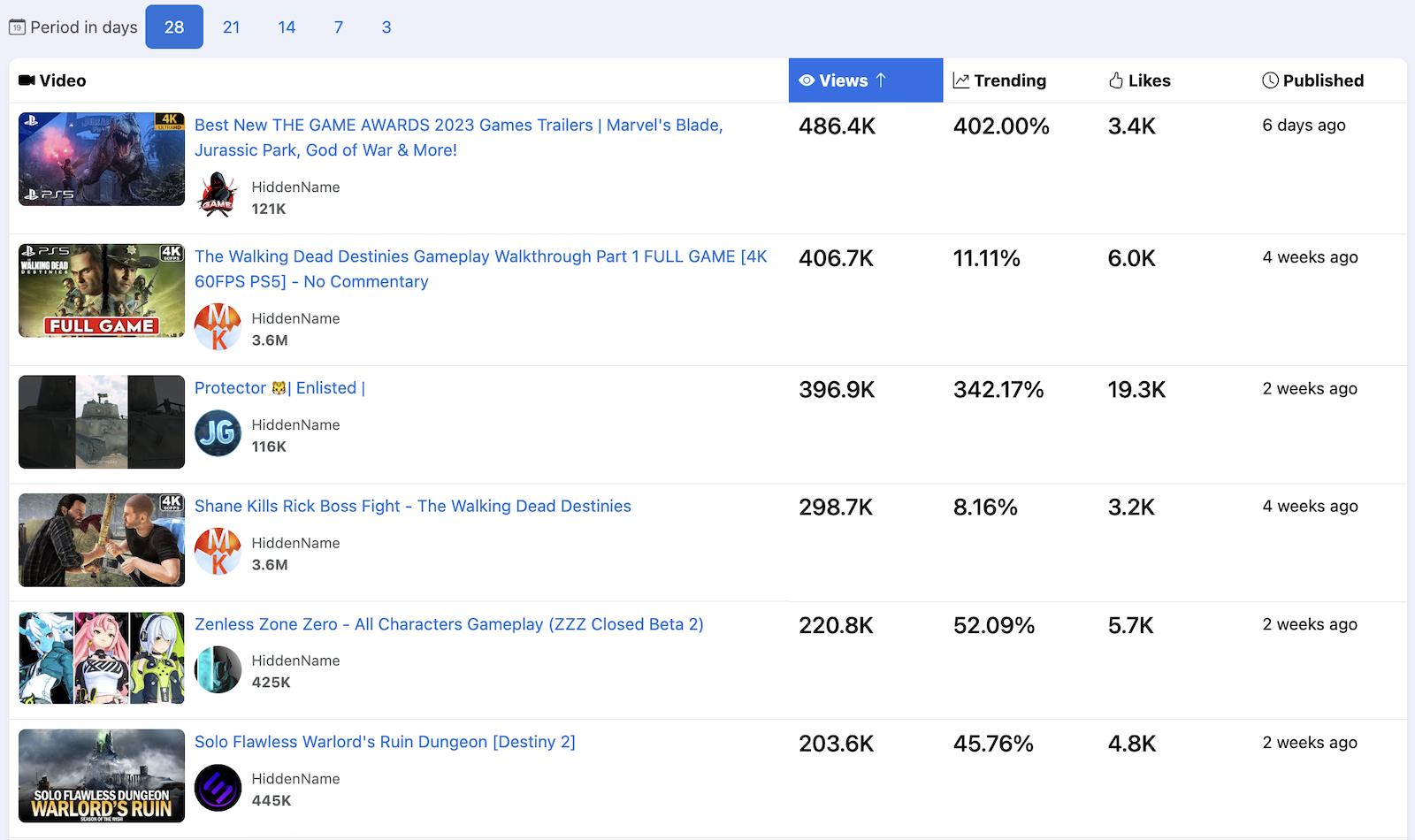Click the video camera icon in Video header

pyautogui.click(x=27, y=80)
